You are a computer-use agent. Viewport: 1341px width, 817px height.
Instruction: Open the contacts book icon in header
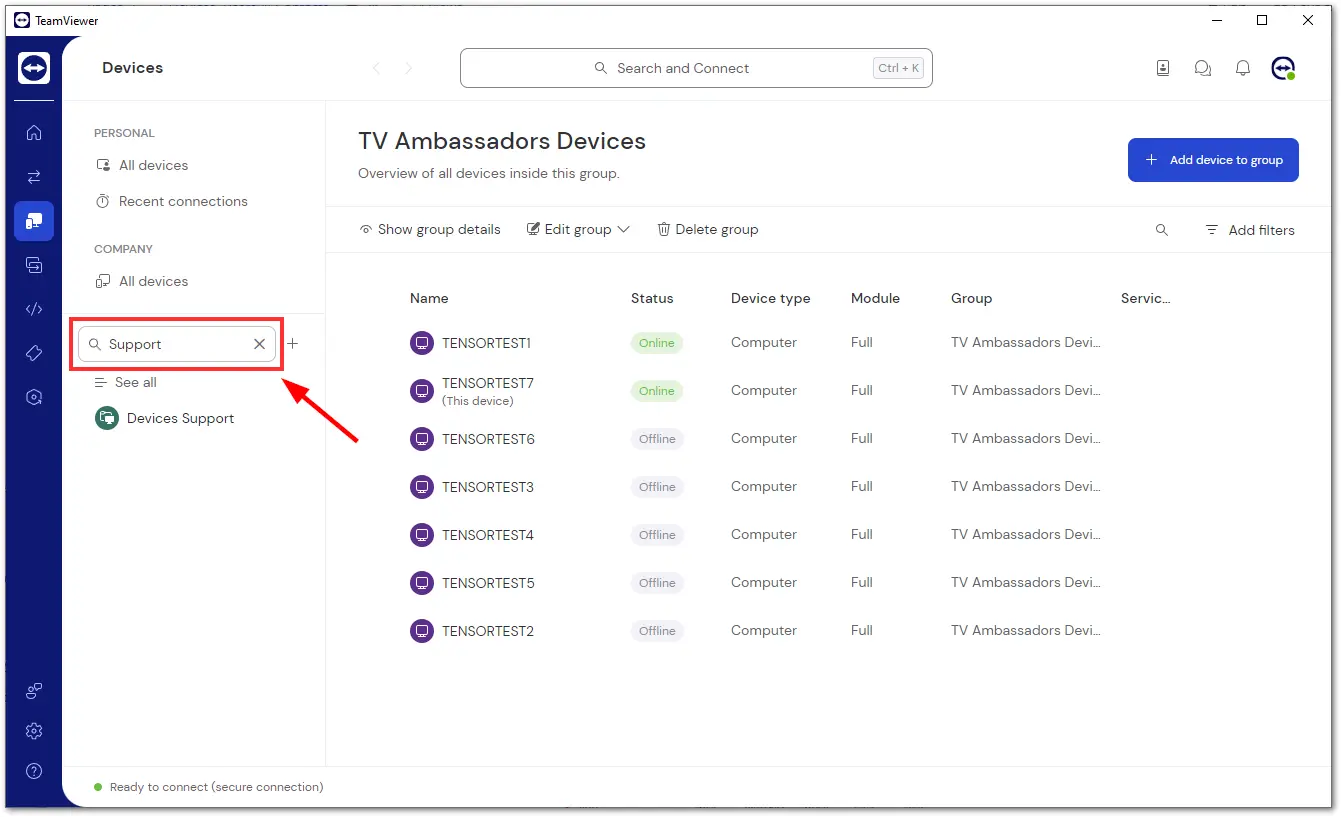point(1163,68)
